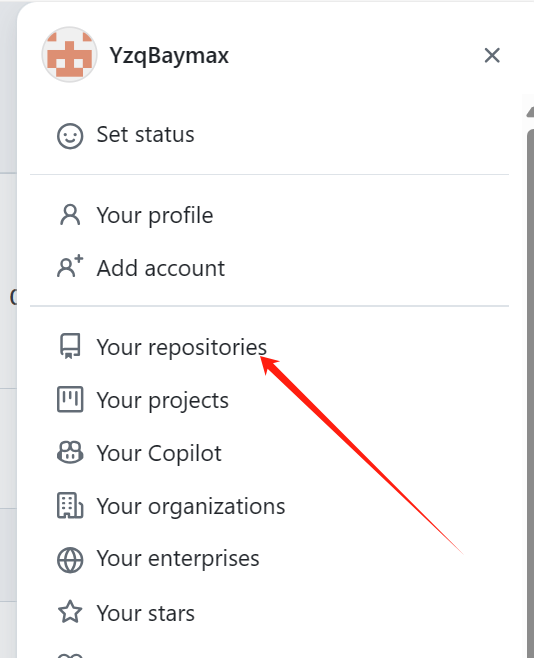Click the globe enterprises icon
Screen dimensions: 534x658
click(70, 560)
